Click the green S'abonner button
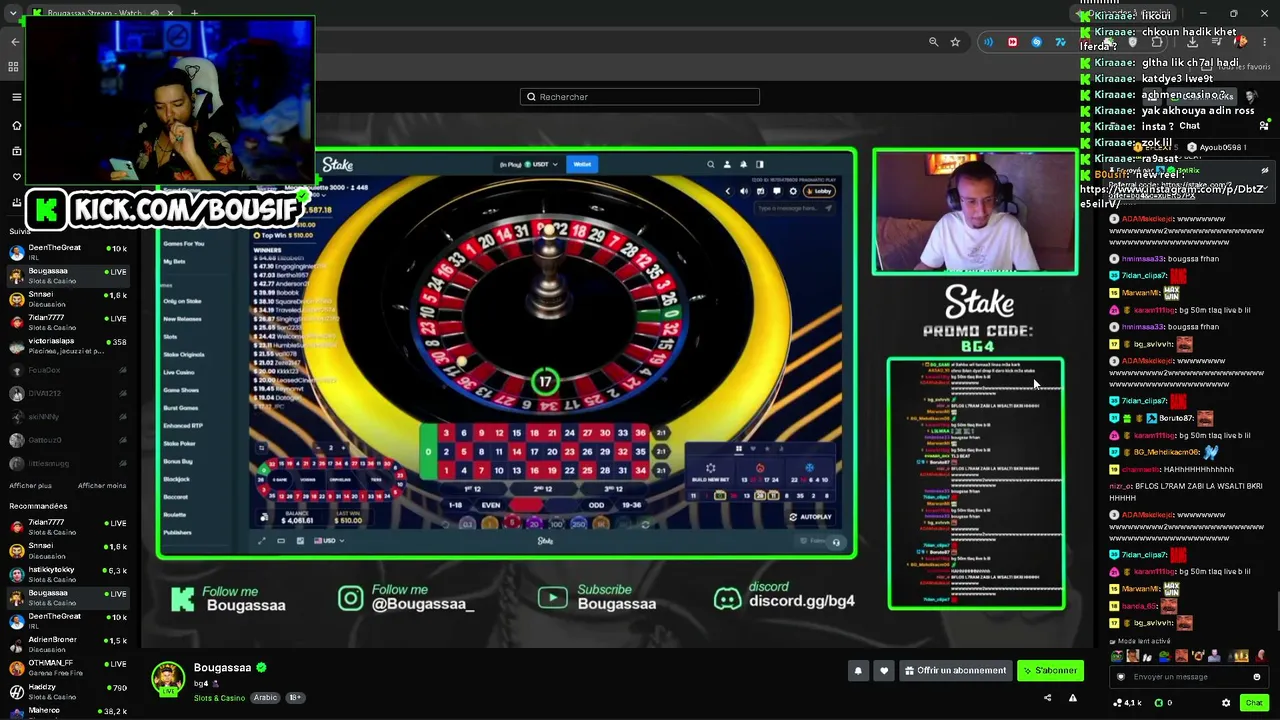Screen dimensions: 1280x720 pos(1050,671)
